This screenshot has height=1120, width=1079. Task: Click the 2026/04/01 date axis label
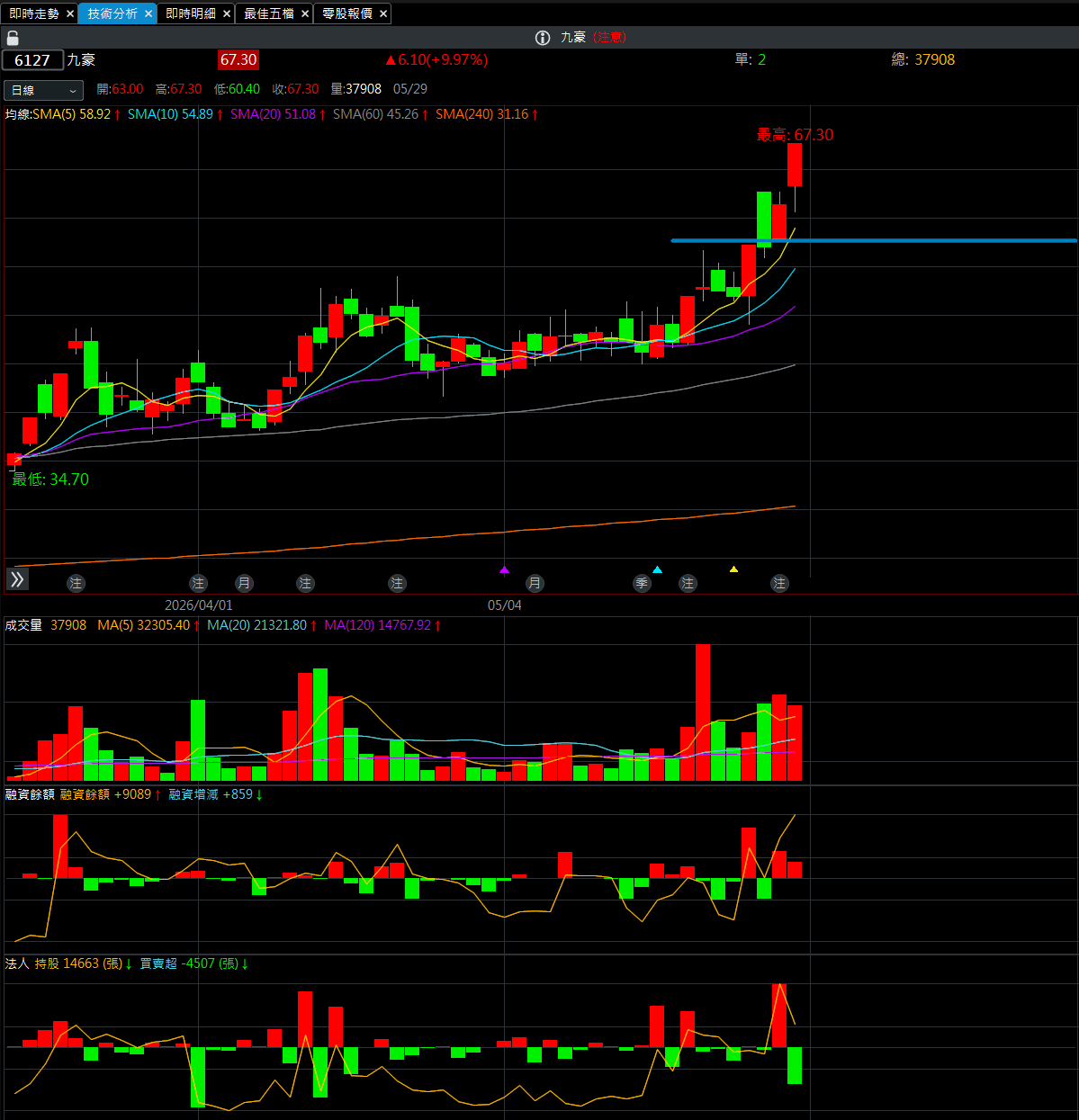(199, 605)
